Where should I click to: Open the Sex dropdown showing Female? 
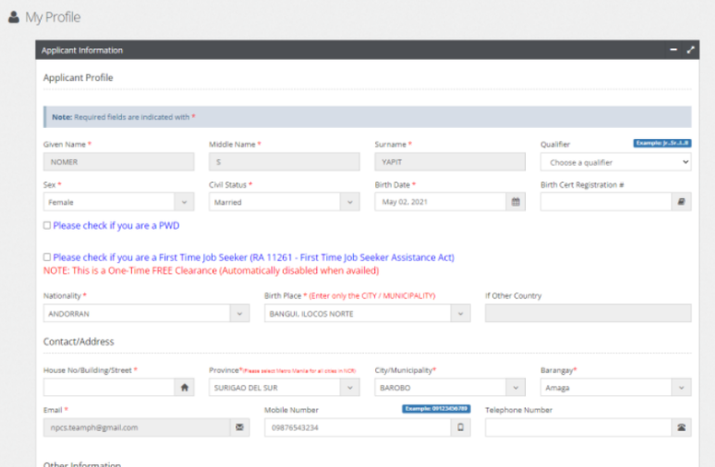119,202
